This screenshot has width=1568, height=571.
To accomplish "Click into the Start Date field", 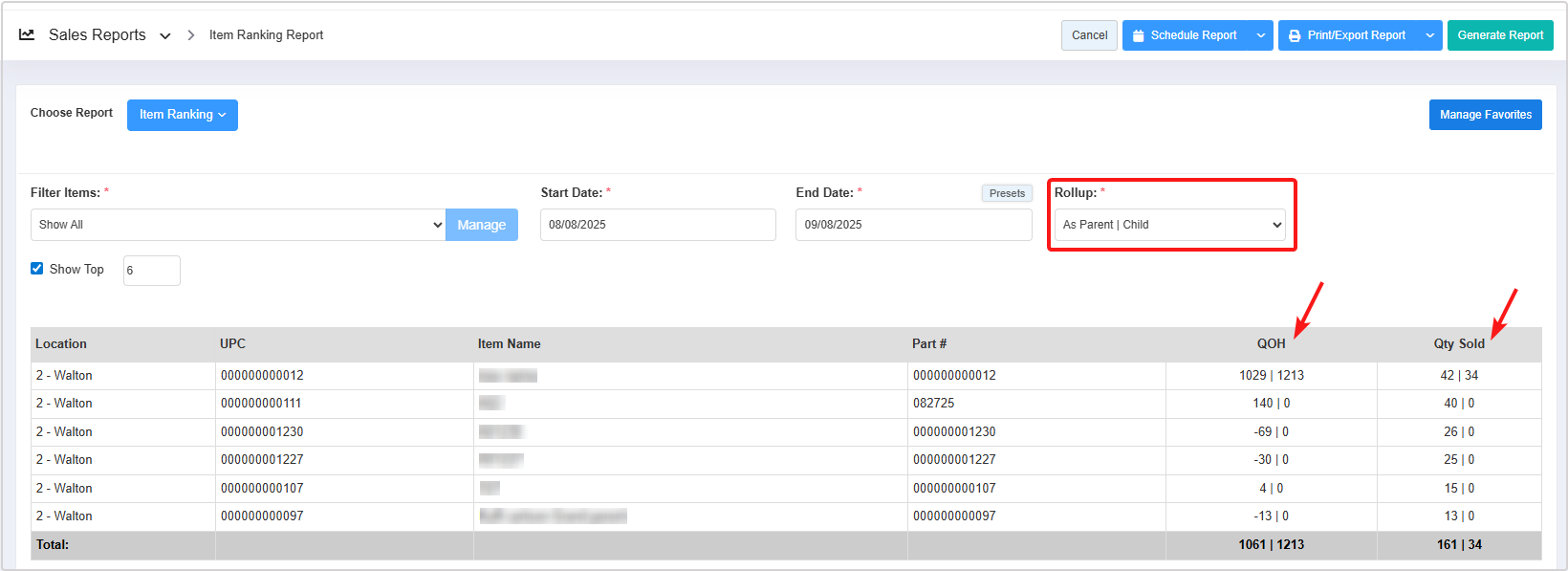I will pos(657,225).
